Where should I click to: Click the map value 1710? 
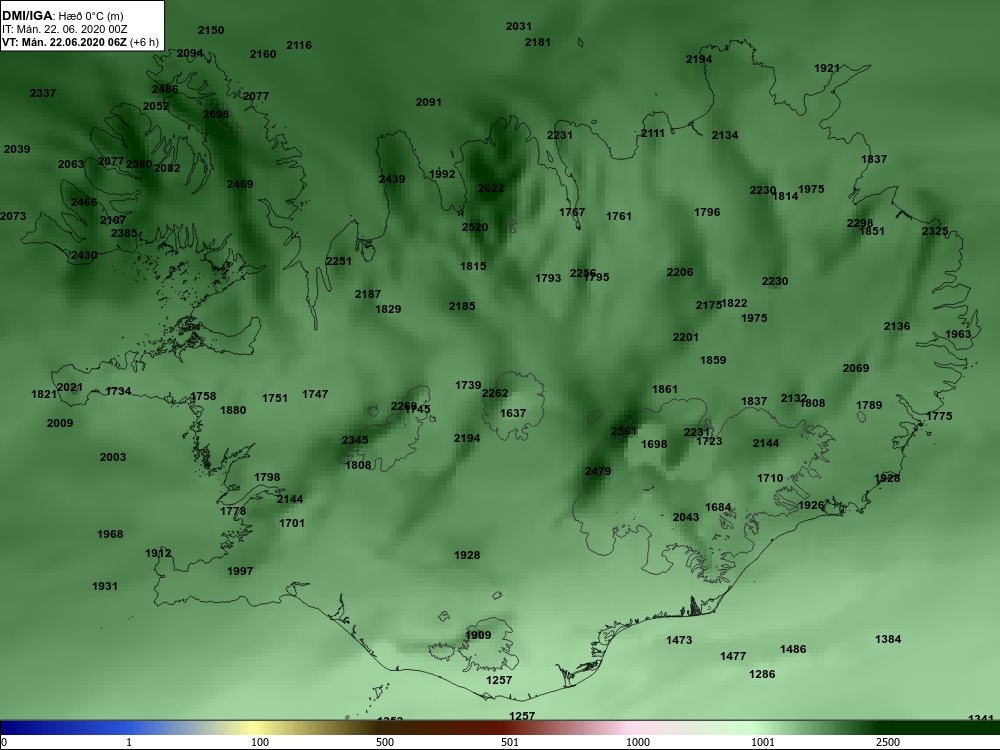770,478
